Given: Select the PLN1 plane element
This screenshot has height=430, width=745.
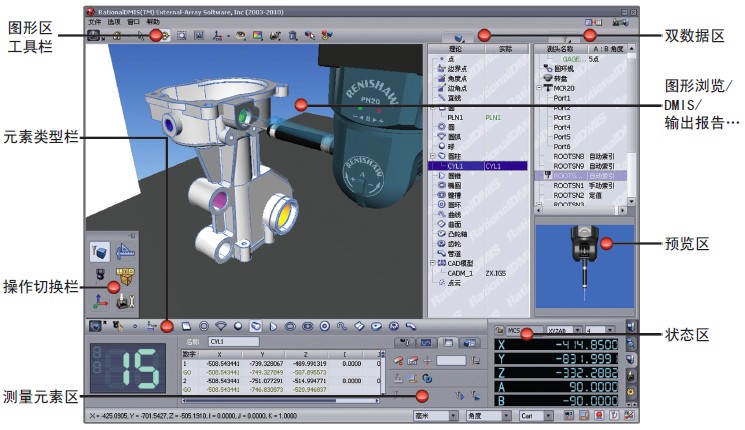Looking at the screenshot, I should coord(457,117).
